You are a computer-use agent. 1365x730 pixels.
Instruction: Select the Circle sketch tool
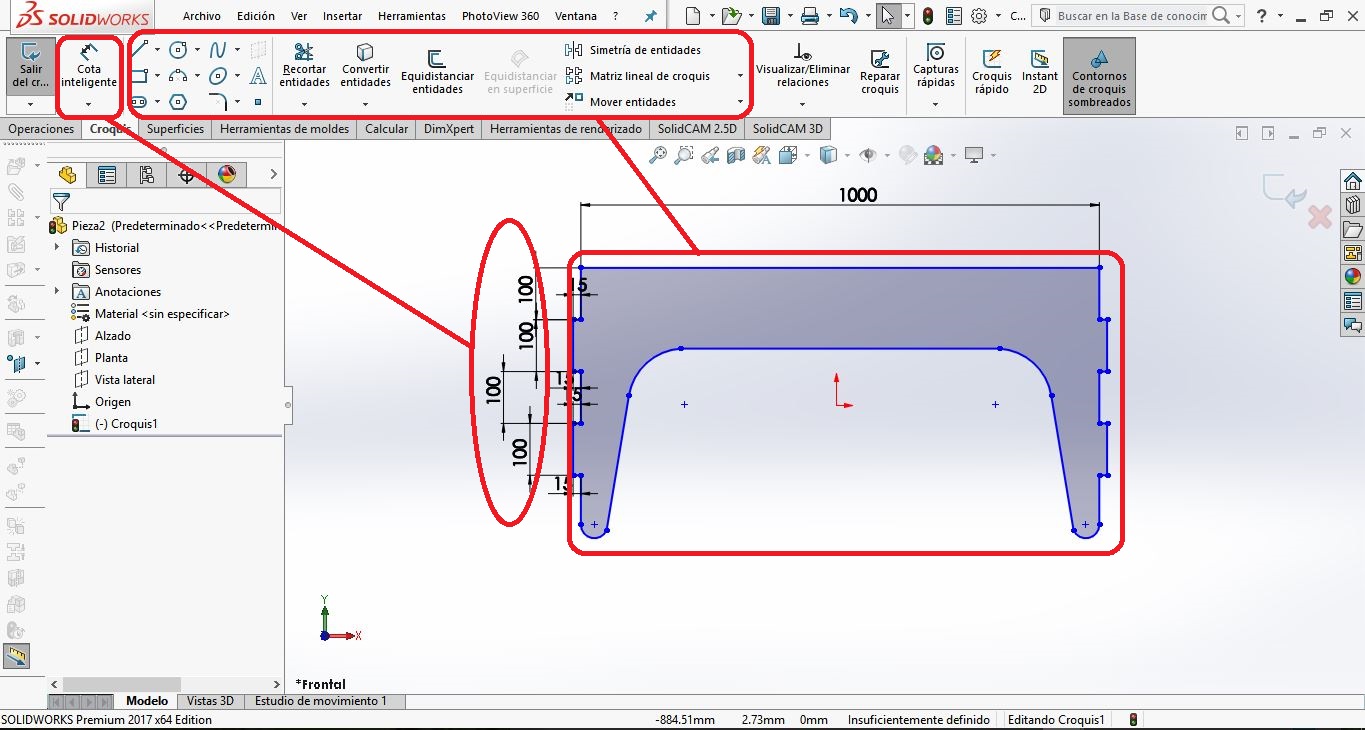tap(178, 49)
